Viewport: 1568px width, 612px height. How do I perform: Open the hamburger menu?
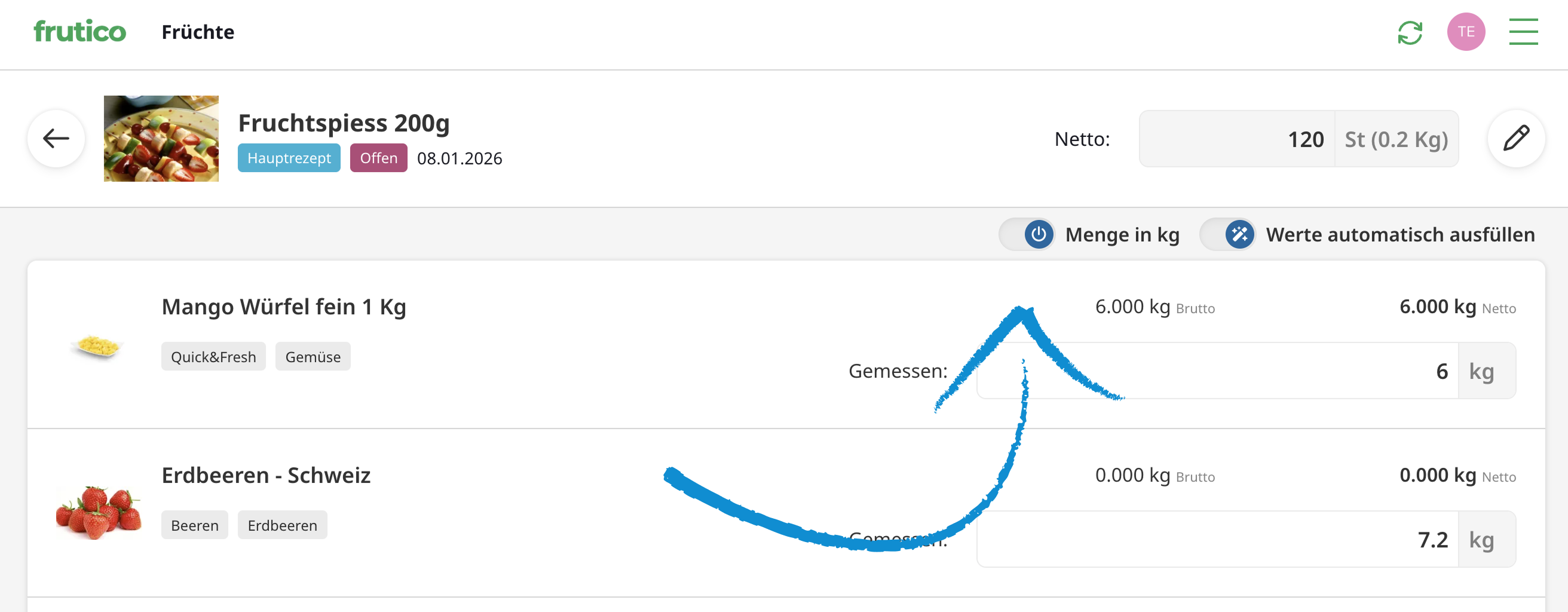1523,32
